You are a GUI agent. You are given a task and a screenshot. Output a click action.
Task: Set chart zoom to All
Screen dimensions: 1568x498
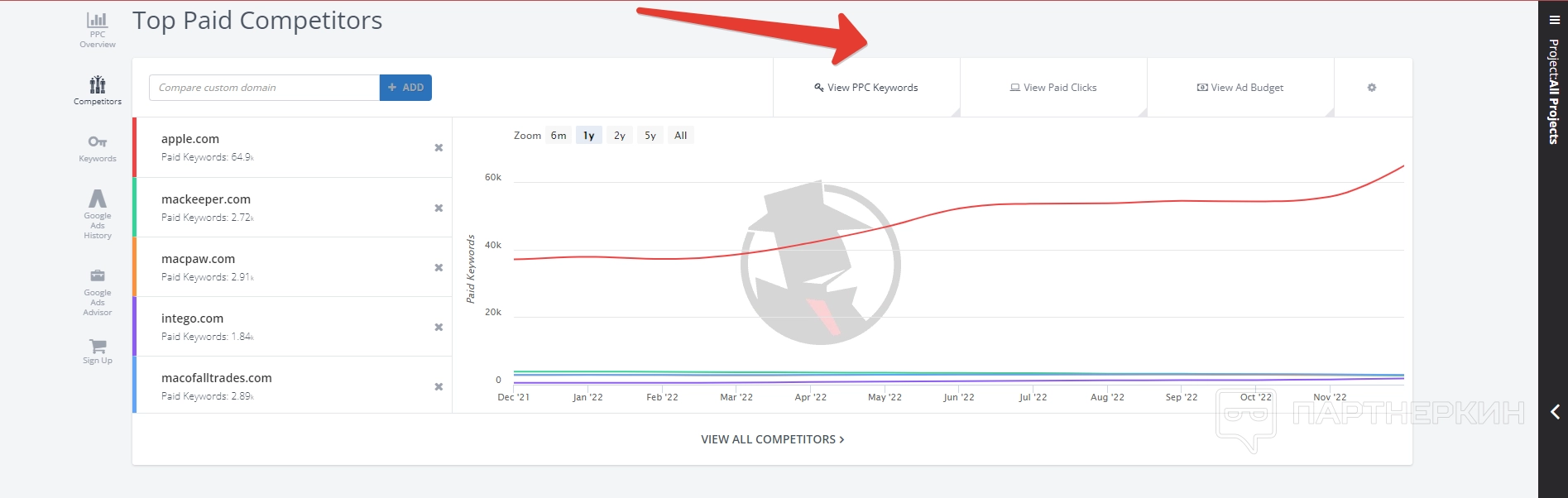[681, 136]
